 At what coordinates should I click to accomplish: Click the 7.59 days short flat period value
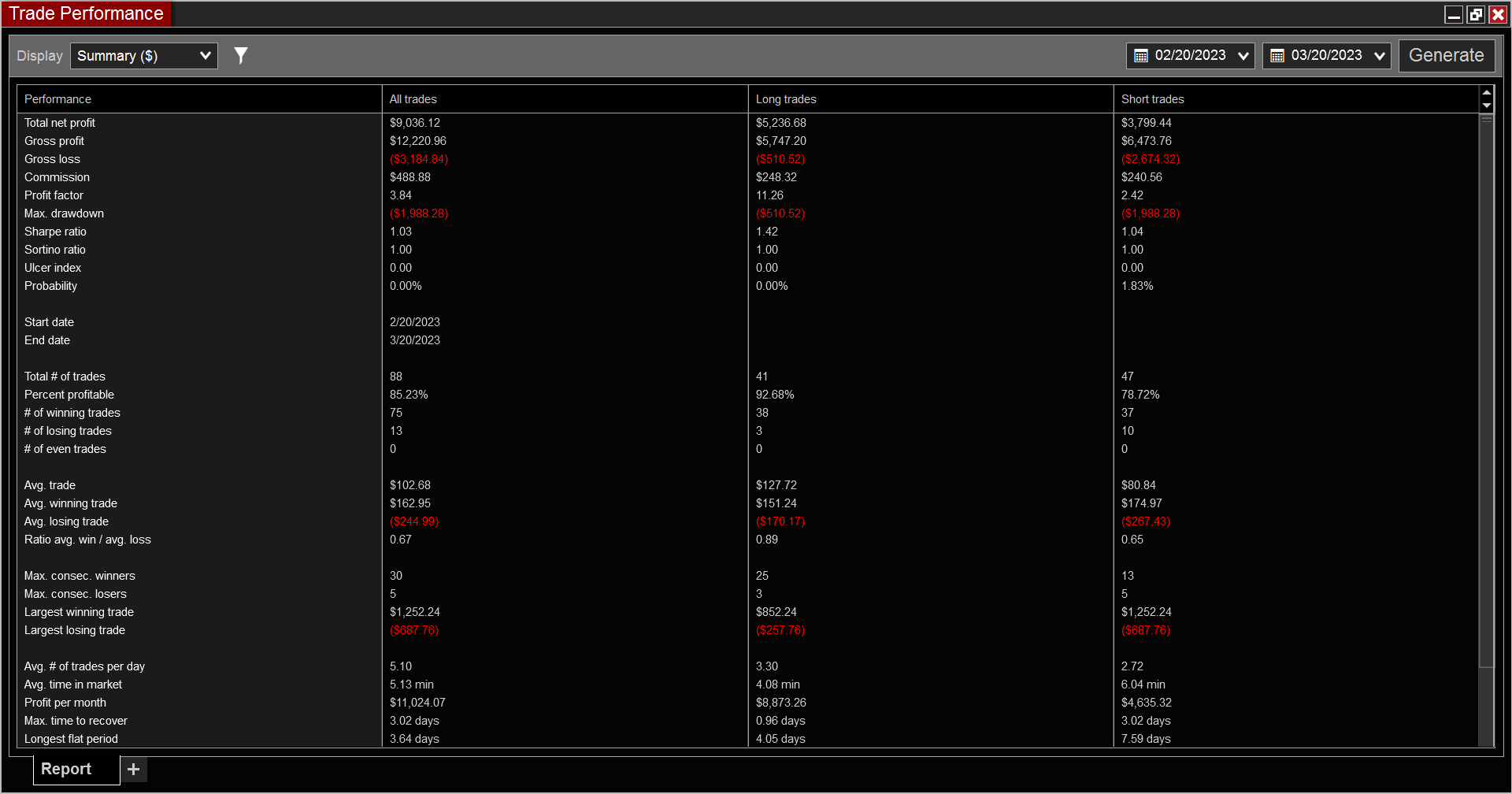(1146, 739)
